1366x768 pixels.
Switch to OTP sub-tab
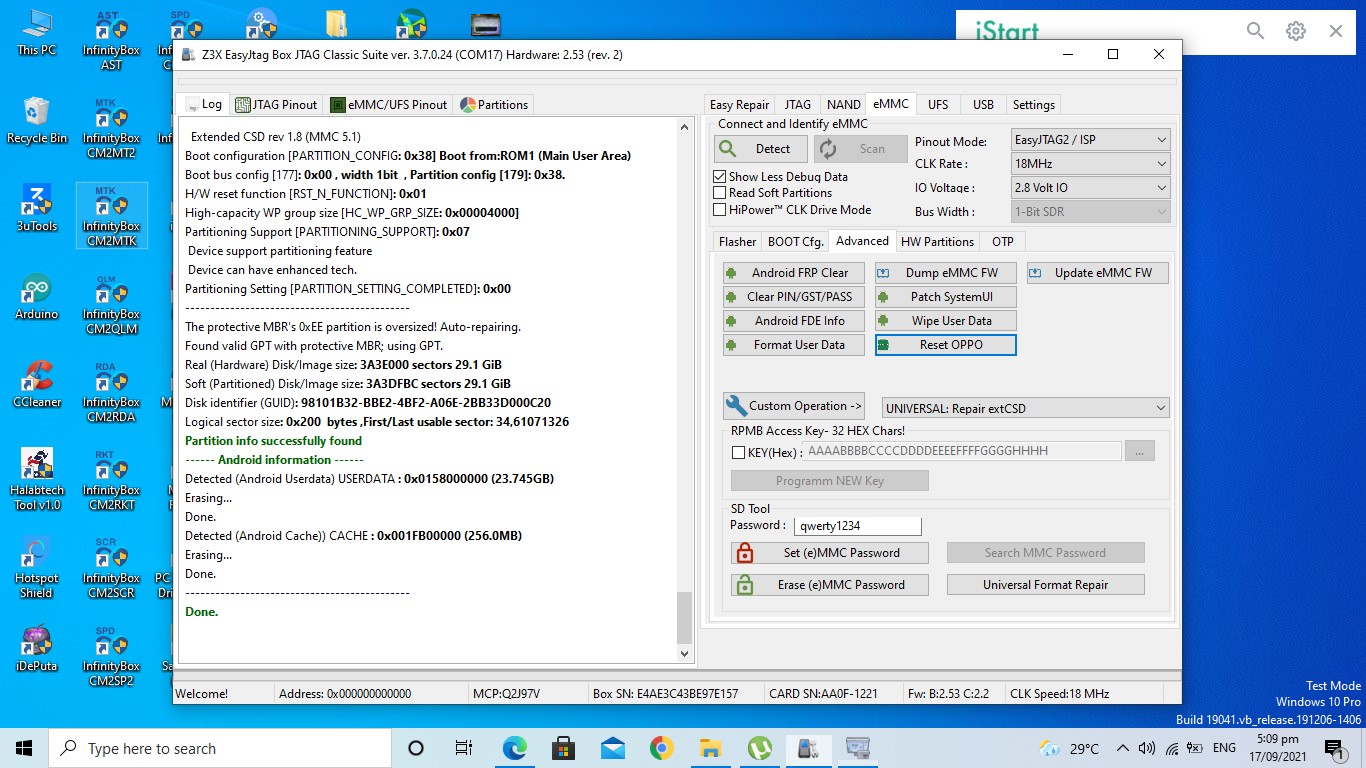[x=1003, y=242]
